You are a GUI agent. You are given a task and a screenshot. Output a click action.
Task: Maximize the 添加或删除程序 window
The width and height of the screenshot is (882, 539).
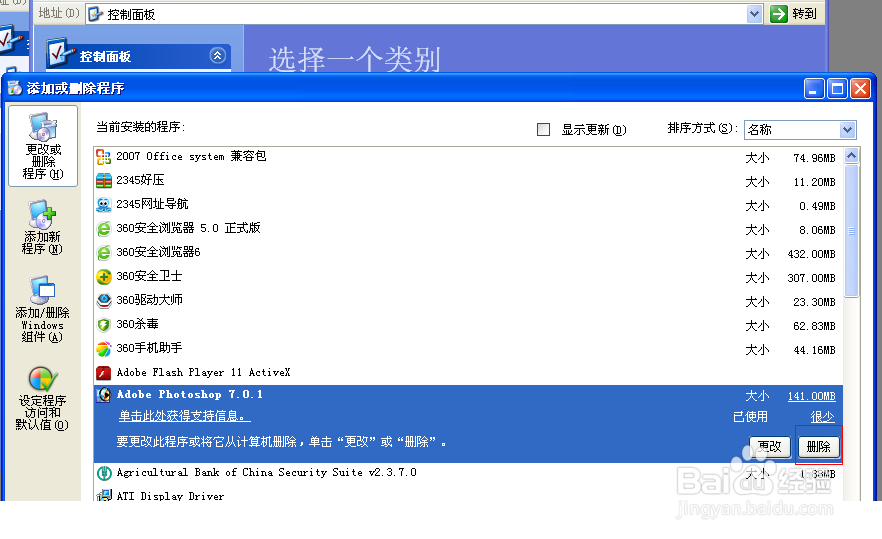[x=837, y=88]
